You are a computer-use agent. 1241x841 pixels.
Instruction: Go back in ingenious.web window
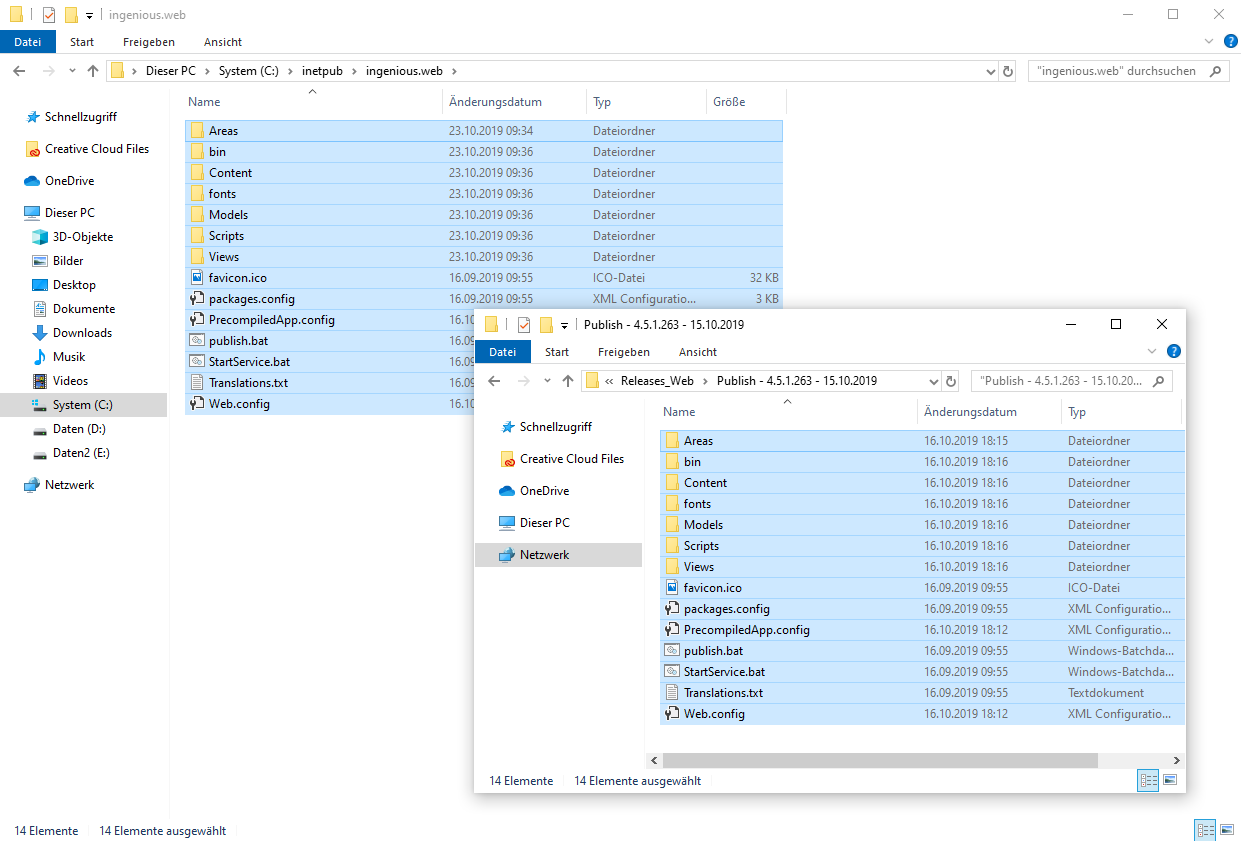tap(19, 71)
